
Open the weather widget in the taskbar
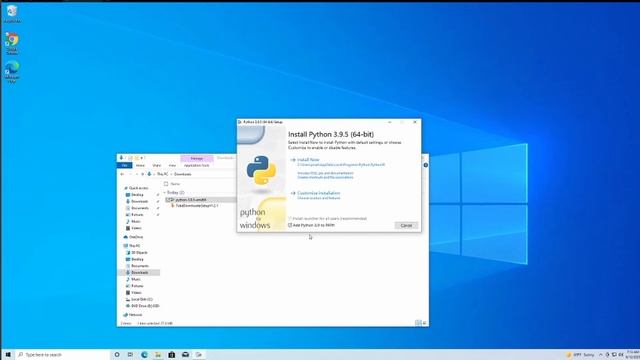(580, 355)
